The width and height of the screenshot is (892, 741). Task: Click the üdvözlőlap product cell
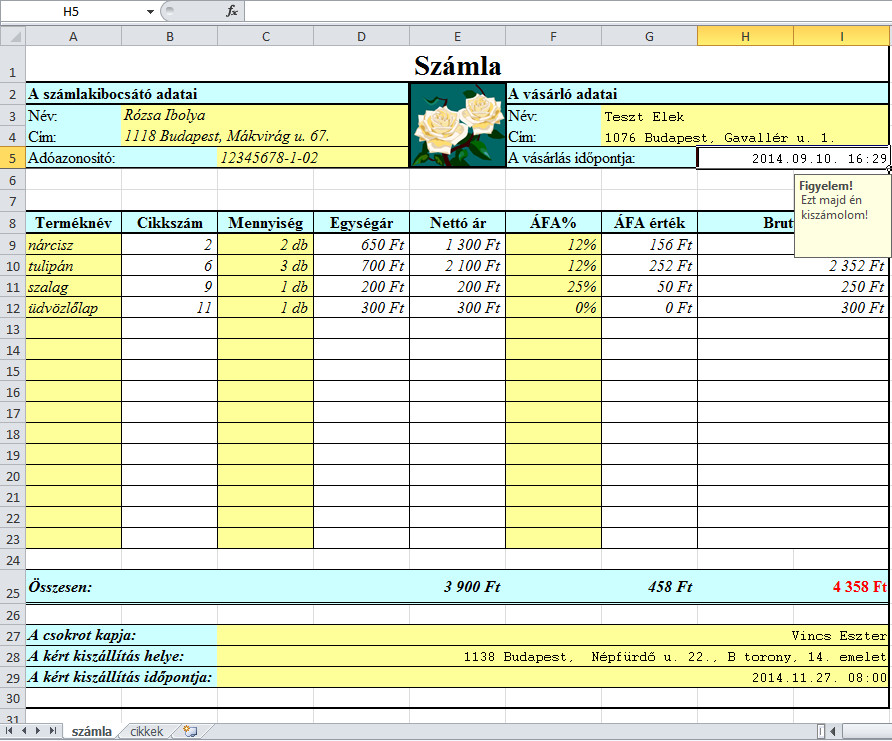pyautogui.click(x=73, y=308)
